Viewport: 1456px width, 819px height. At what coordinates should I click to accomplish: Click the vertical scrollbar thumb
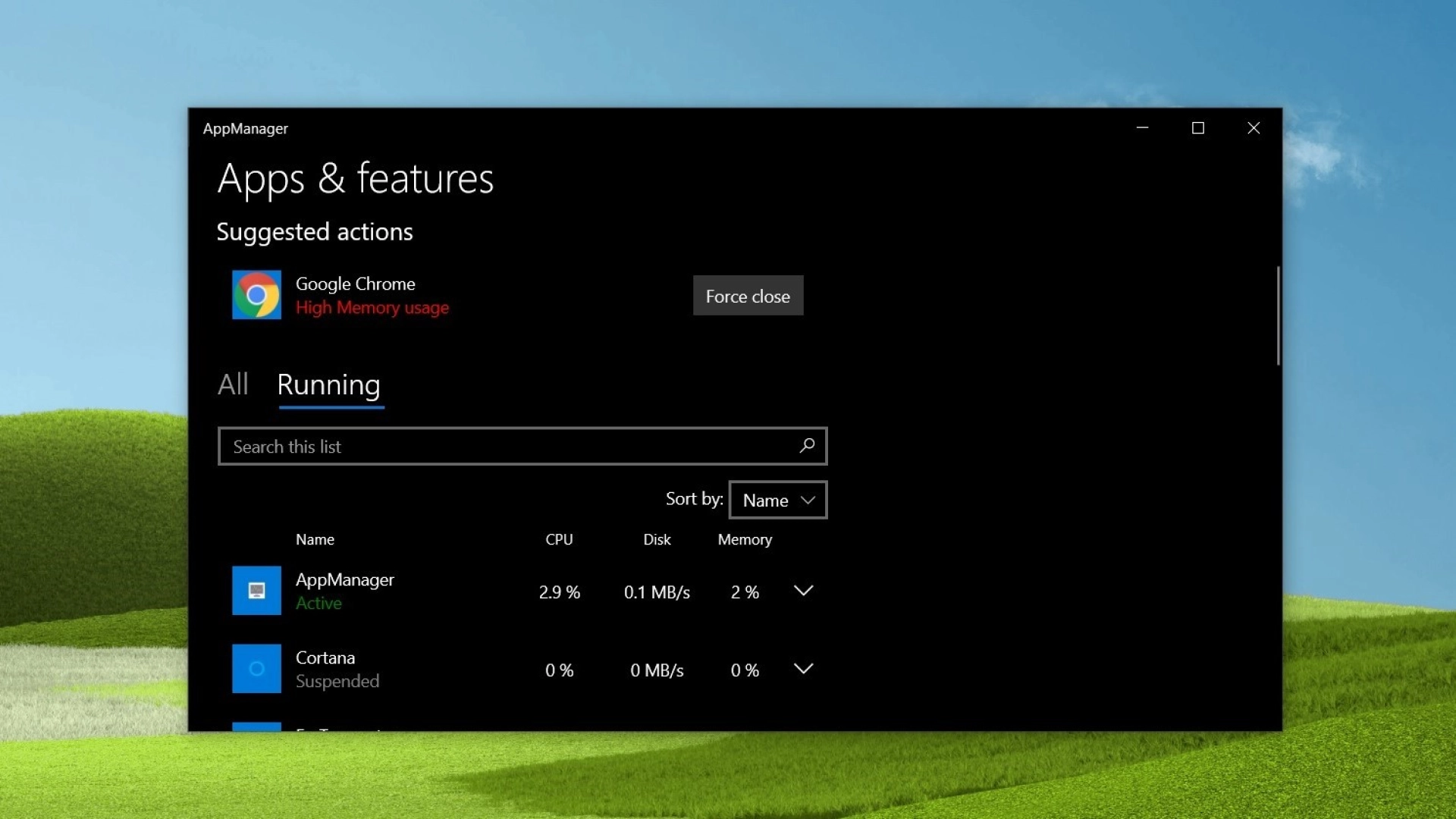pos(1278,315)
